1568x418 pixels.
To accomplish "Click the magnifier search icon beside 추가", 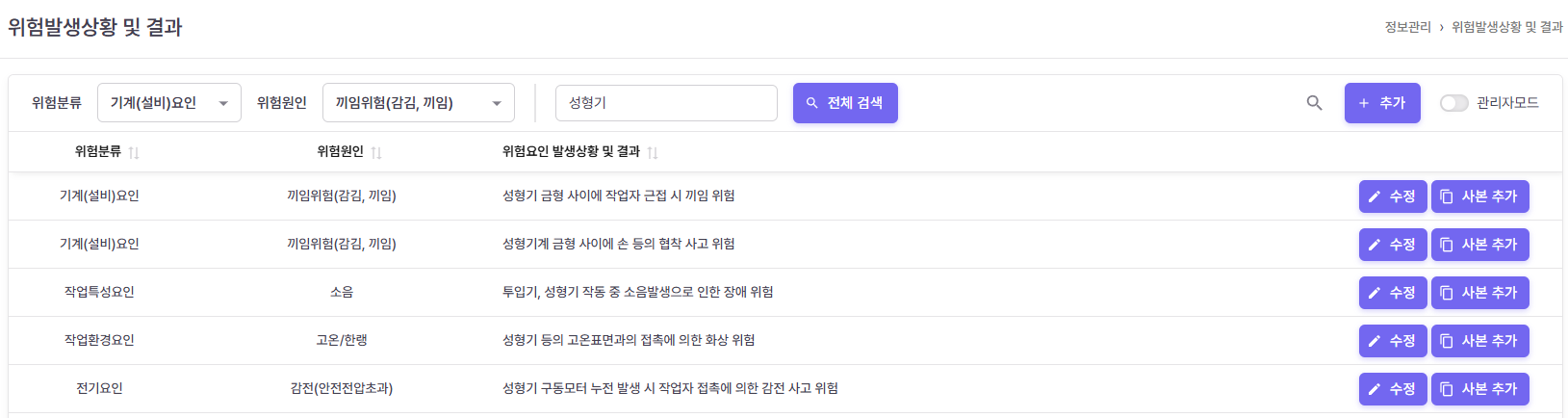I will click(1314, 103).
